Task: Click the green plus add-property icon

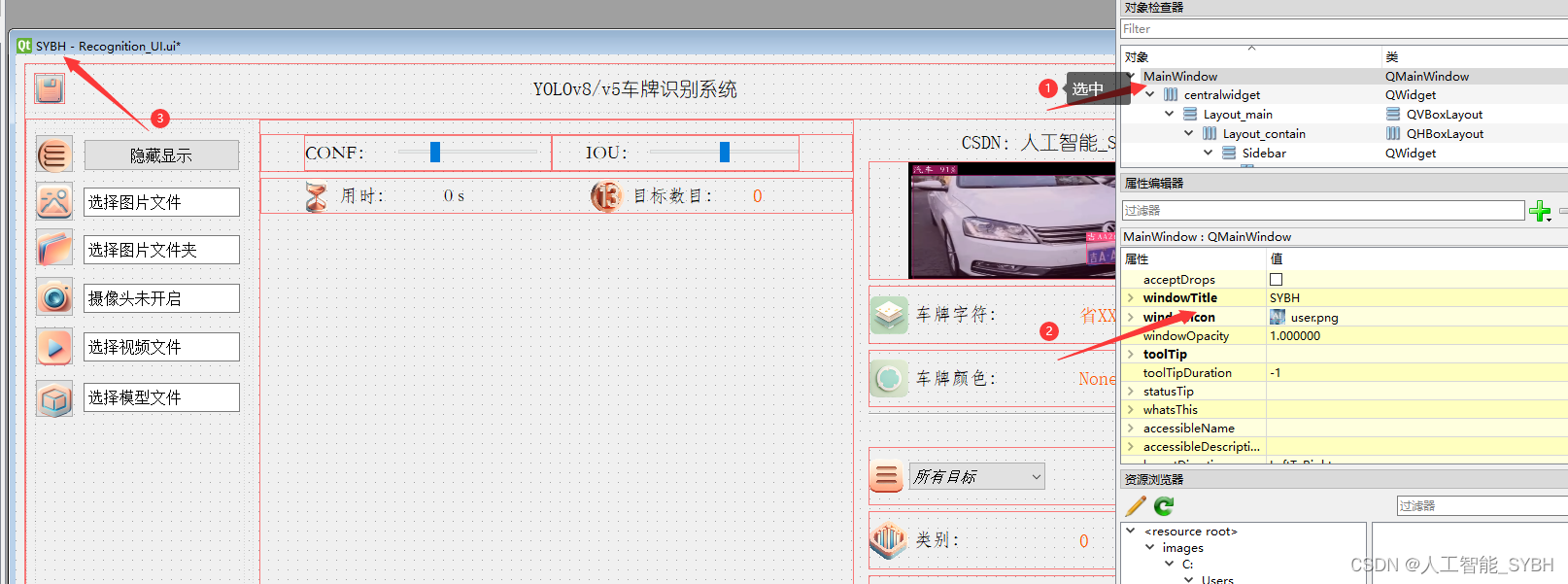Action: click(1540, 211)
